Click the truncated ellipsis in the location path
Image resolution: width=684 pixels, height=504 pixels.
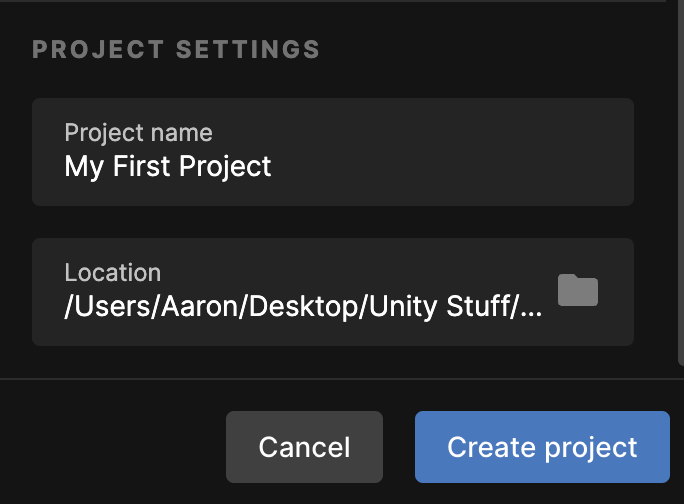click(532, 308)
